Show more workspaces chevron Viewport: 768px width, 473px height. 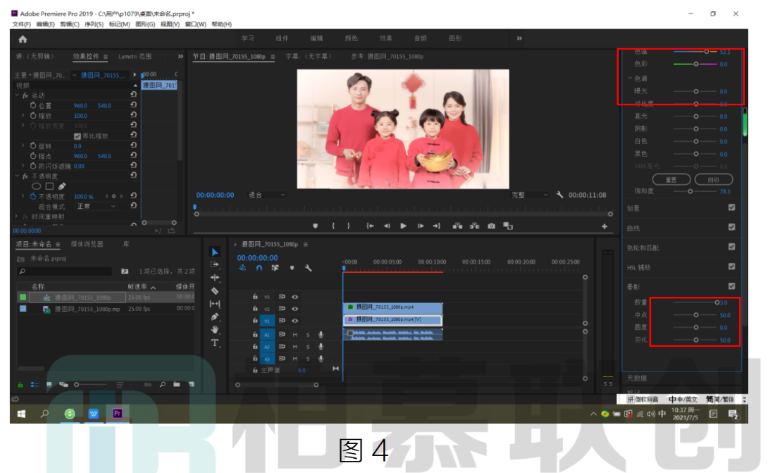click(519, 38)
